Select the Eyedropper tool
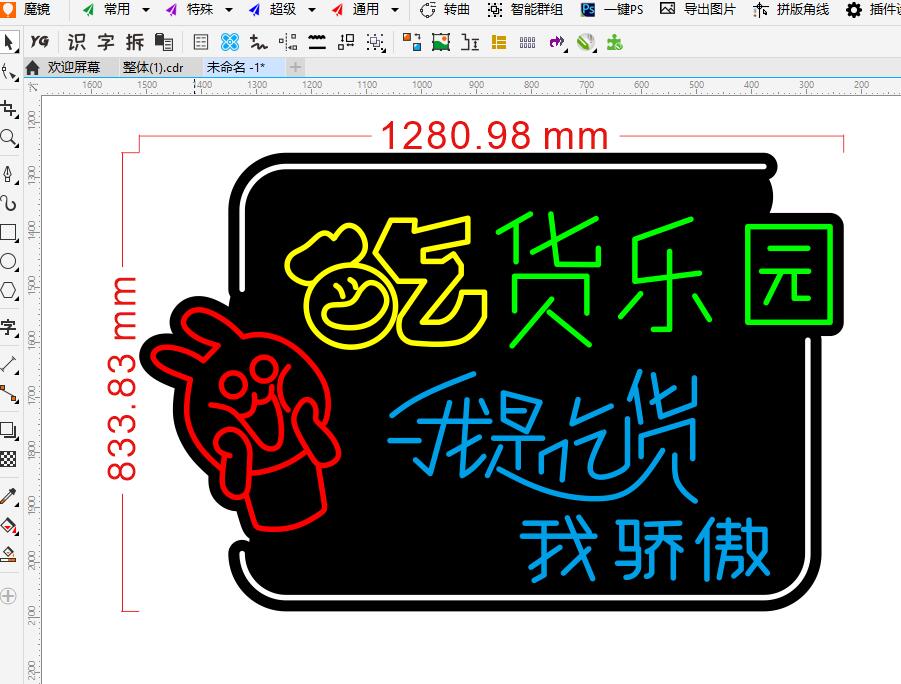The height and width of the screenshot is (684, 901). pos(9,496)
